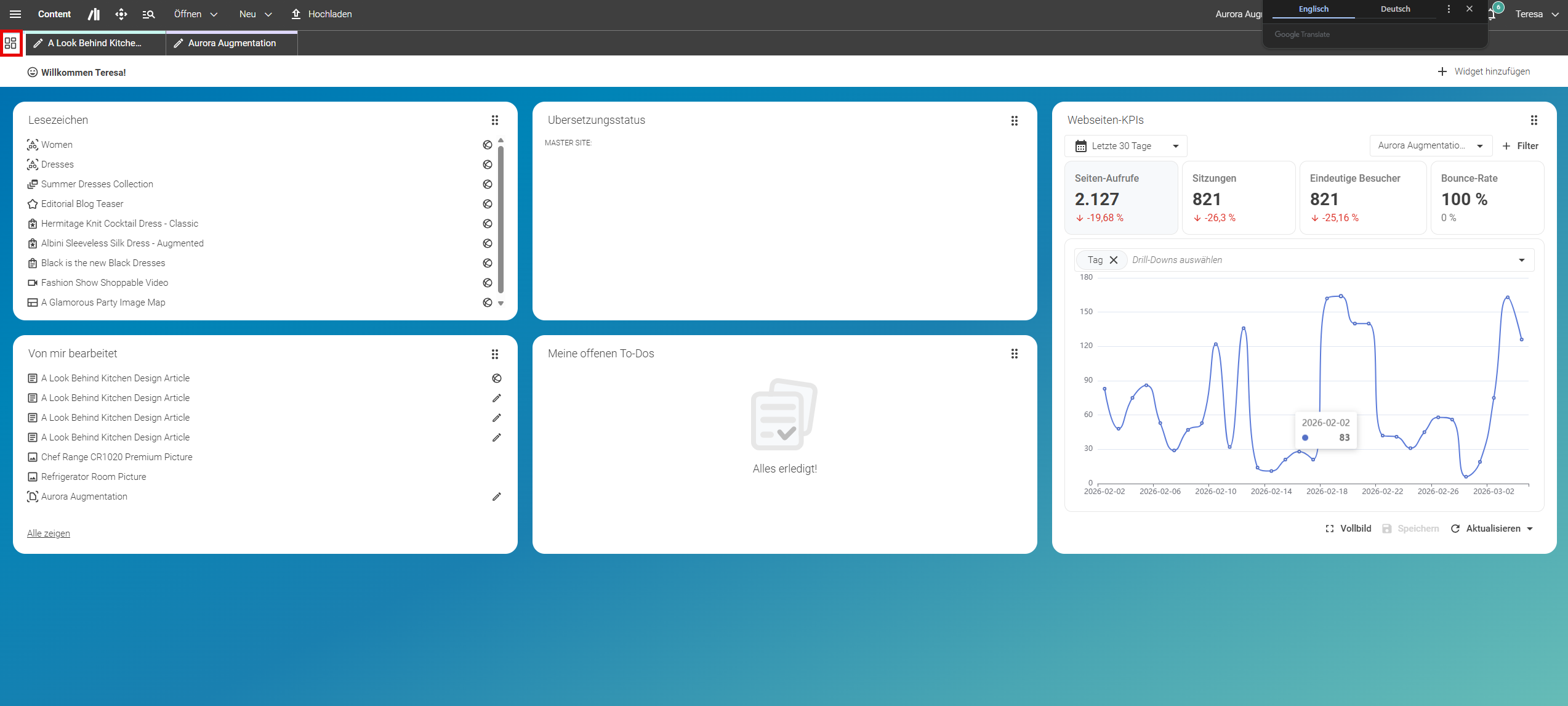Select the Seiten-Aufrufe KPI card
Screen dimensions: 1568x706
click(x=1121, y=198)
